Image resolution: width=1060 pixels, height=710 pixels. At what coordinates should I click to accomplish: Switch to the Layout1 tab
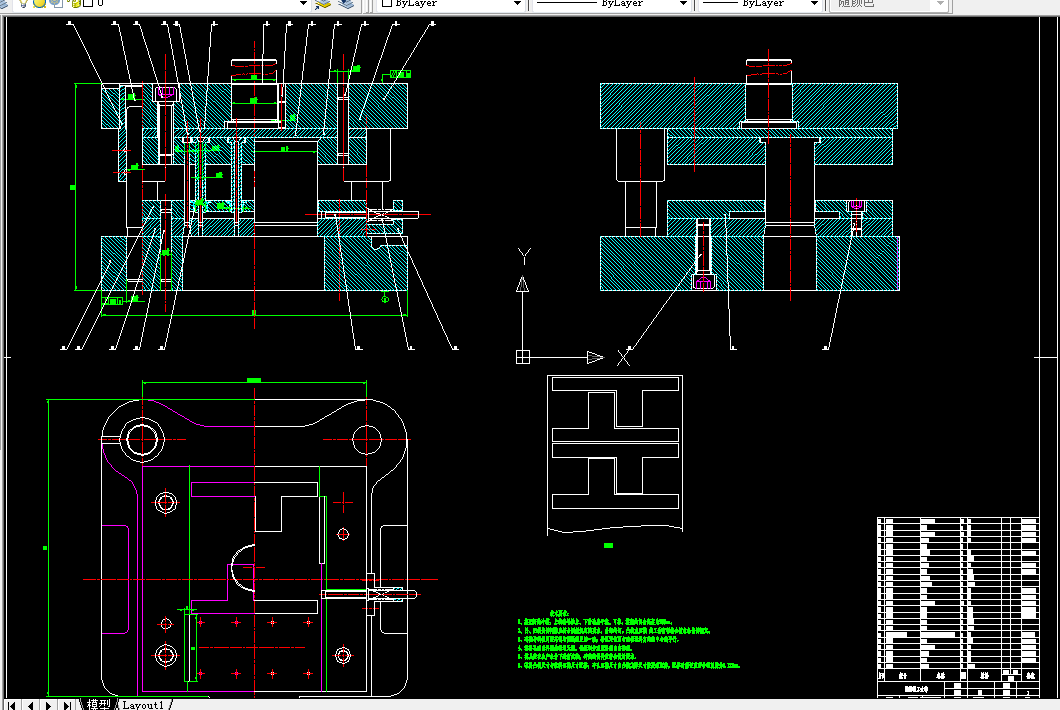click(x=143, y=705)
